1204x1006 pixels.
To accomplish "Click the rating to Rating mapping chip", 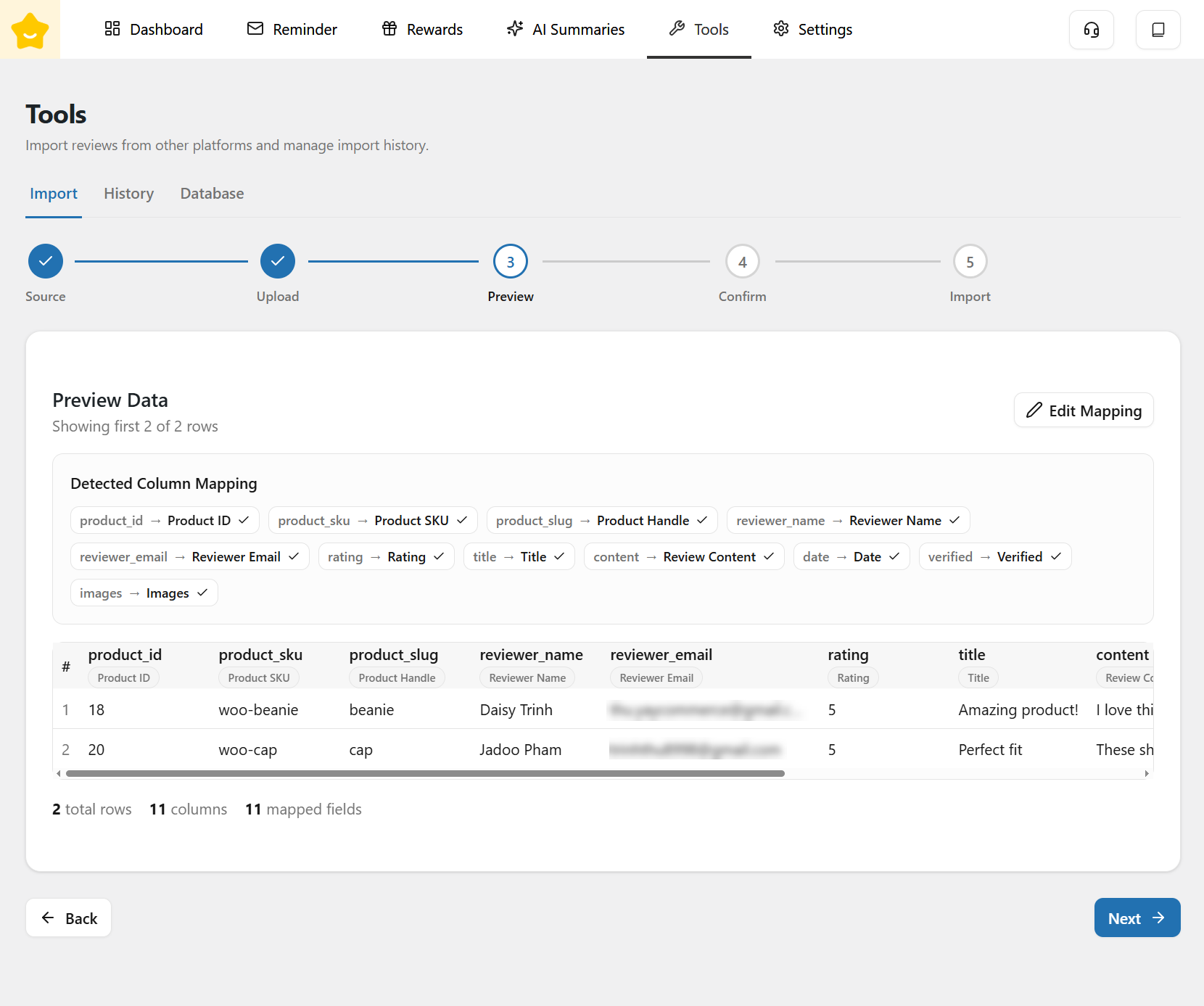I will (x=386, y=557).
